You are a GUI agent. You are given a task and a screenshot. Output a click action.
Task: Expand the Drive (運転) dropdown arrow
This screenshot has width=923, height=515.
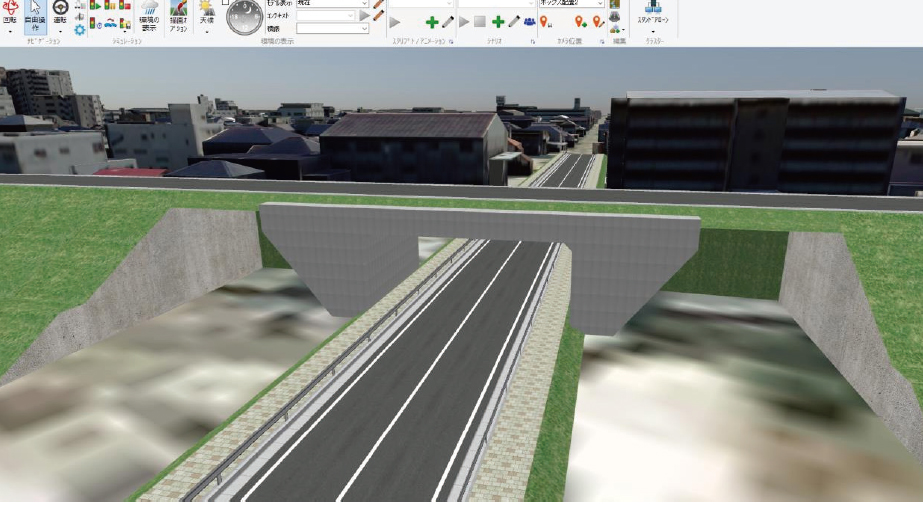pos(60,32)
